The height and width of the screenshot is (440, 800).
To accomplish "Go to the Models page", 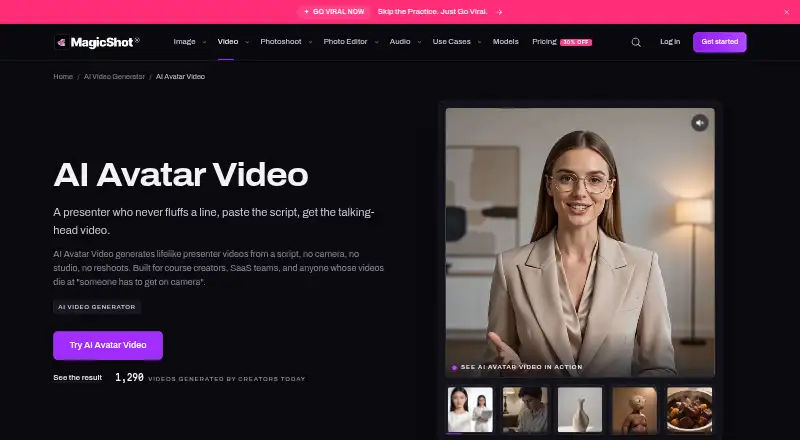I will click(506, 42).
